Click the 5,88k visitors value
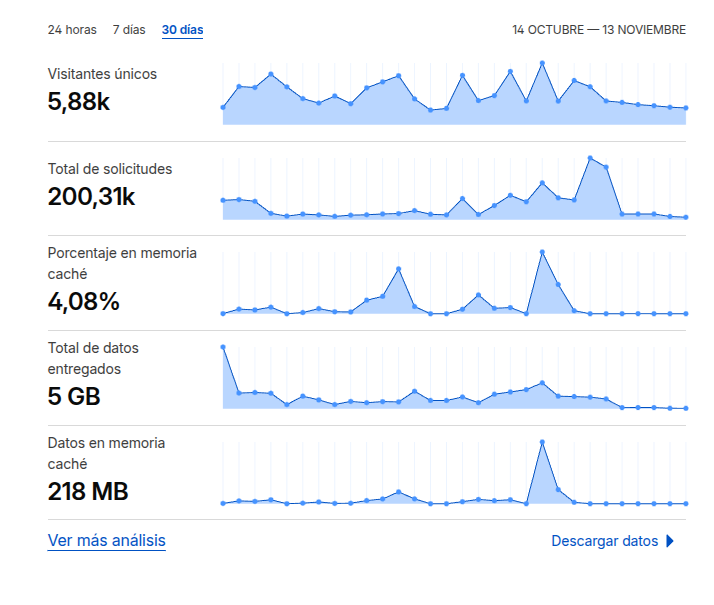 click(x=78, y=101)
